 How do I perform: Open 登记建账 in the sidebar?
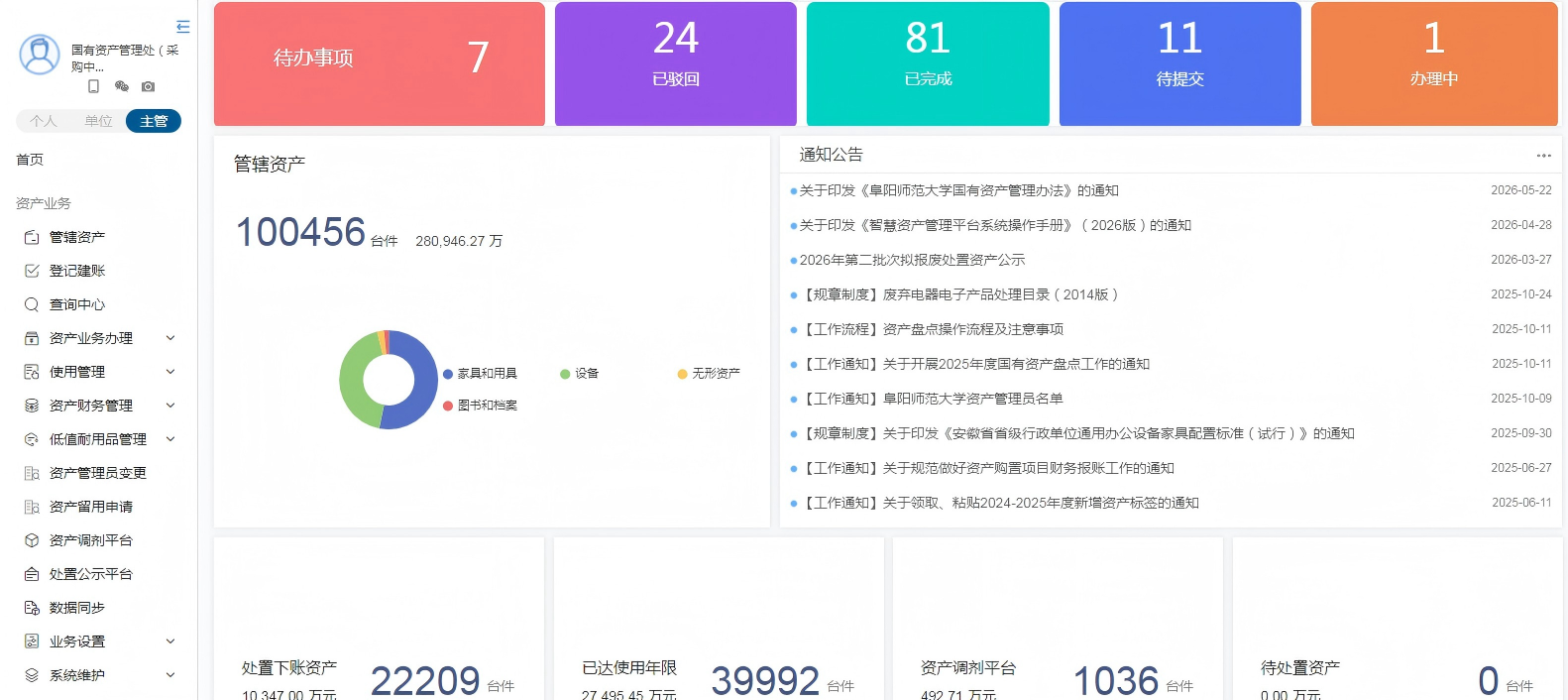click(77, 271)
